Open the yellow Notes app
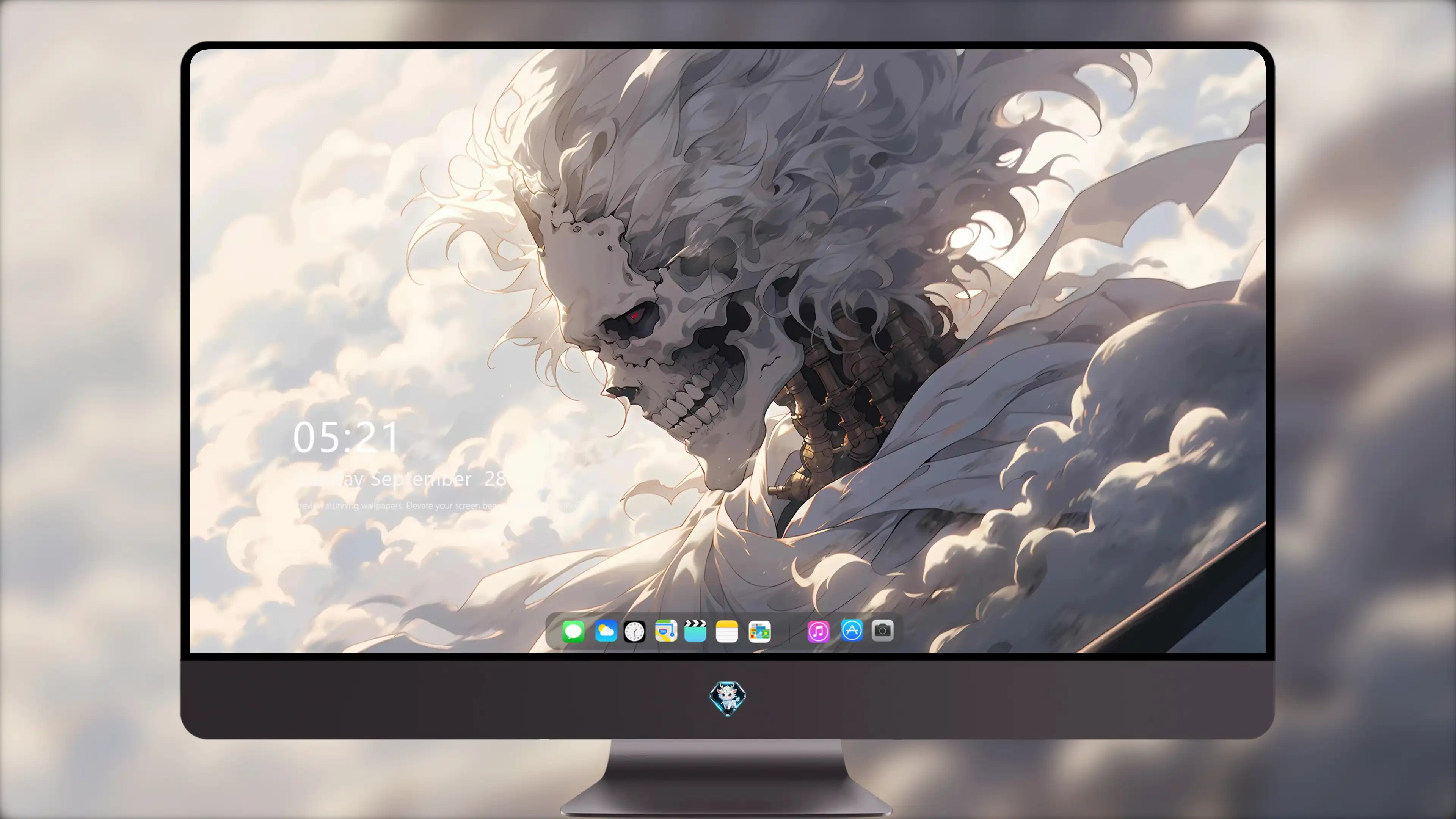This screenshot has width=1456, height=819. [x=727, y=631]
